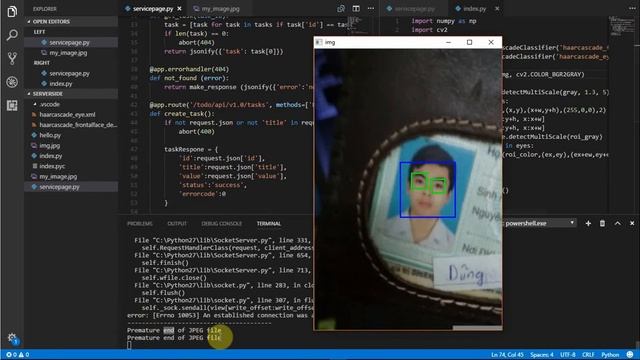Screen dimensions: 640x360
Task: Open the TERMINAL panel tab
Action: tap(269, 224)
